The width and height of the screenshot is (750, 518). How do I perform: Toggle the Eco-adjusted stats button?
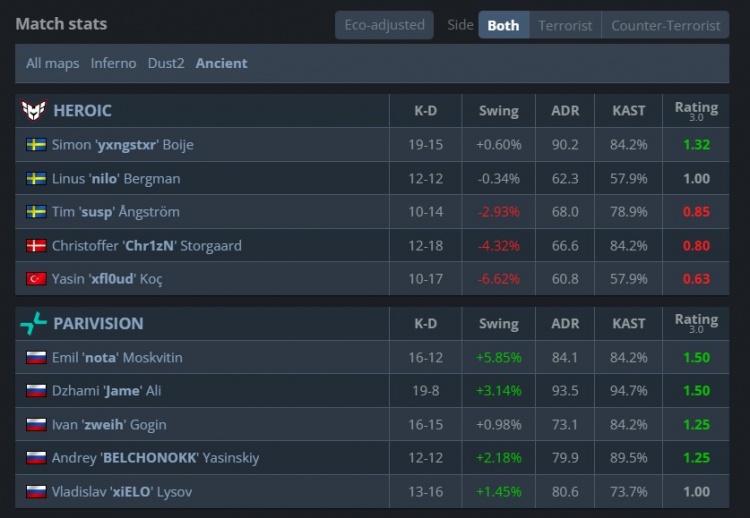pyautogui.click(x=384, y=25)
